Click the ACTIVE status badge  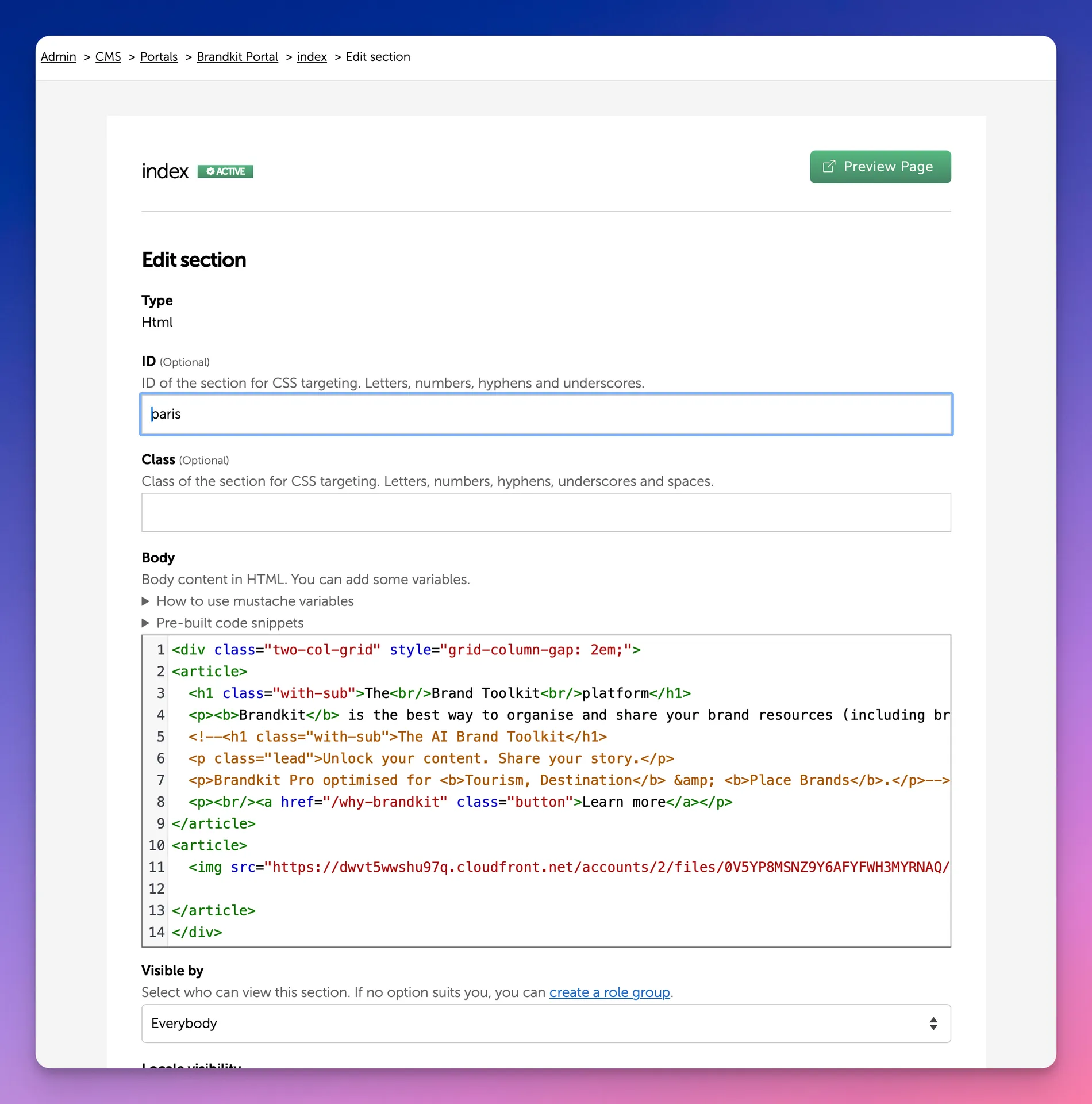pos(225,171)
